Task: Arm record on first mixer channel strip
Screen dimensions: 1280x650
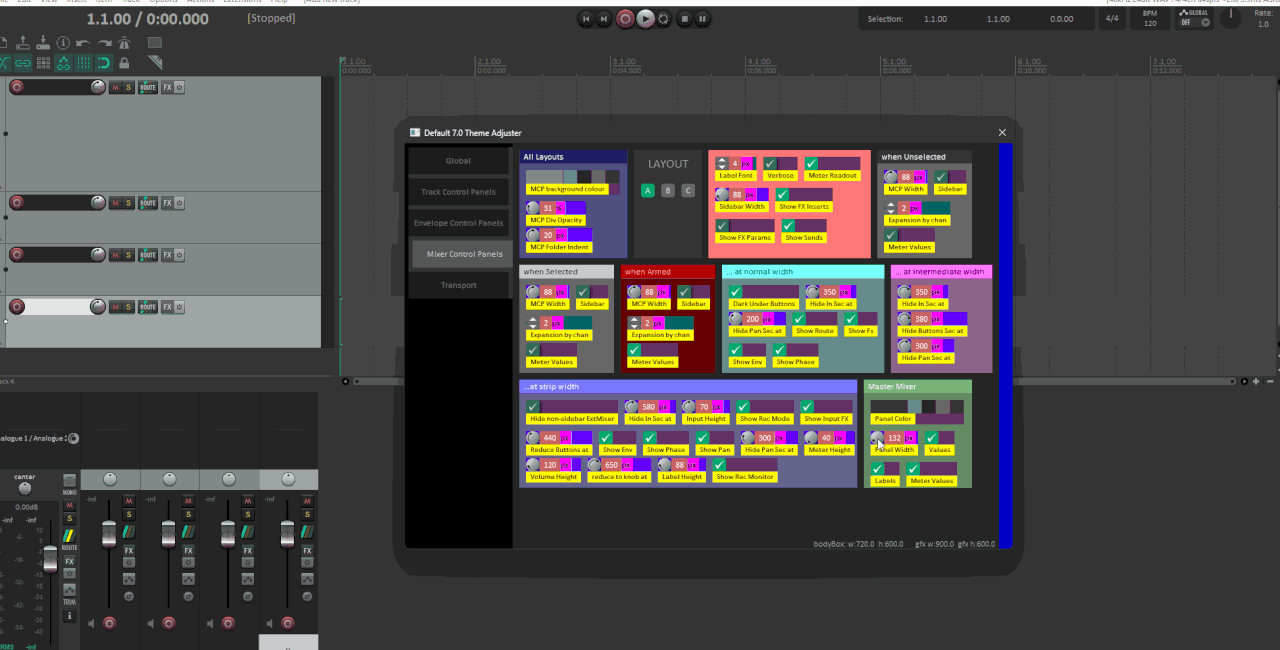Action: pos(109,623)
